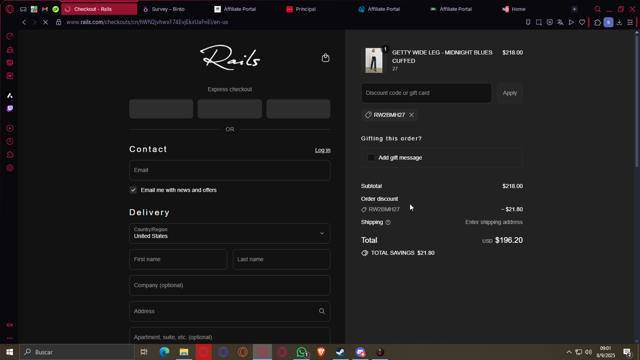Screen dimensions: 640x360
Task: Apply the discount code
Action: [x=509, y=93]
